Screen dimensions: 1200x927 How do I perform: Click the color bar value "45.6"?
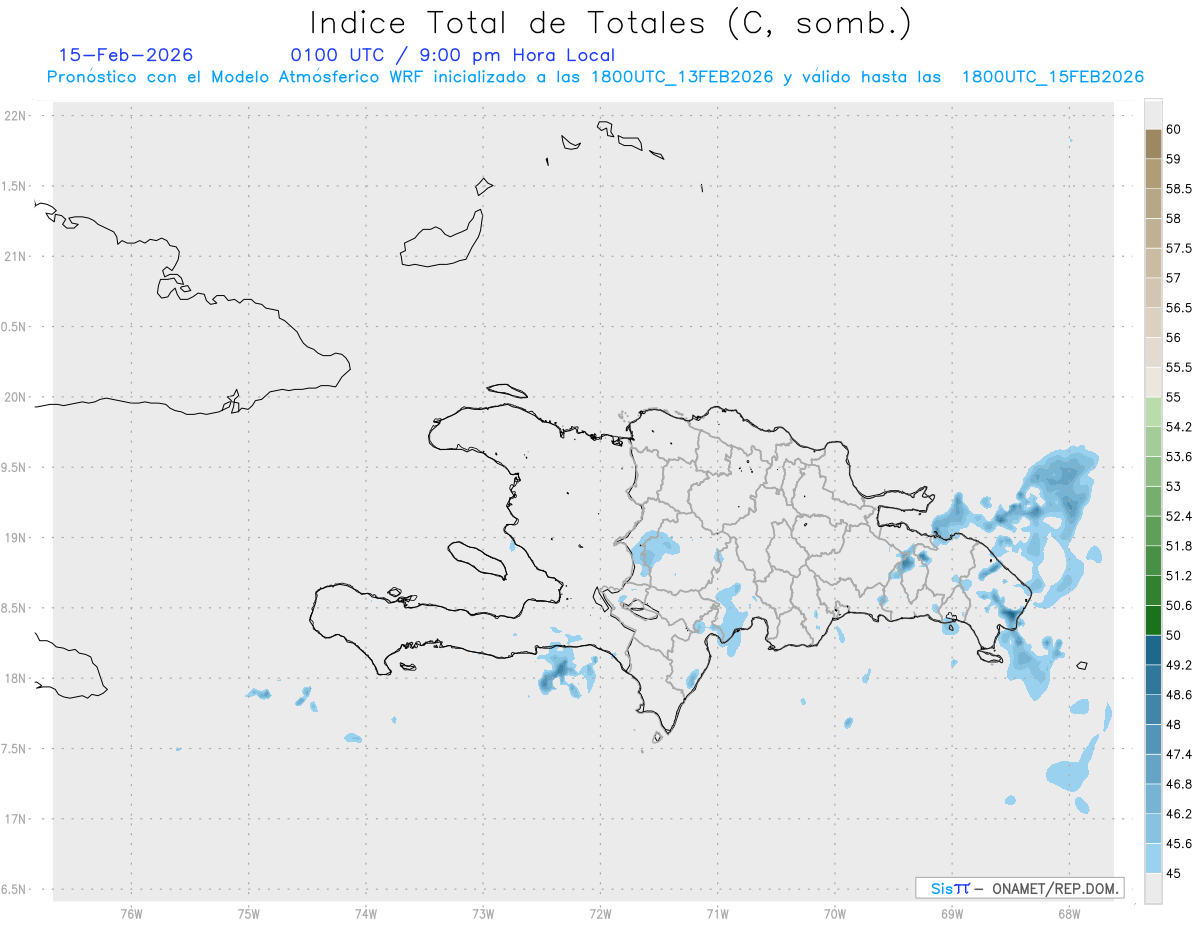tap(1178, 844)
